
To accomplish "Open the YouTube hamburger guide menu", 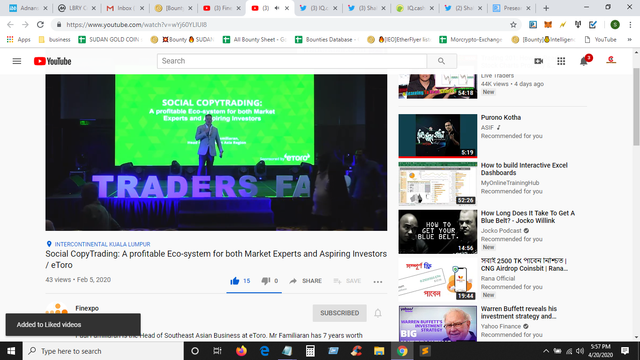I will click(17, 61).
